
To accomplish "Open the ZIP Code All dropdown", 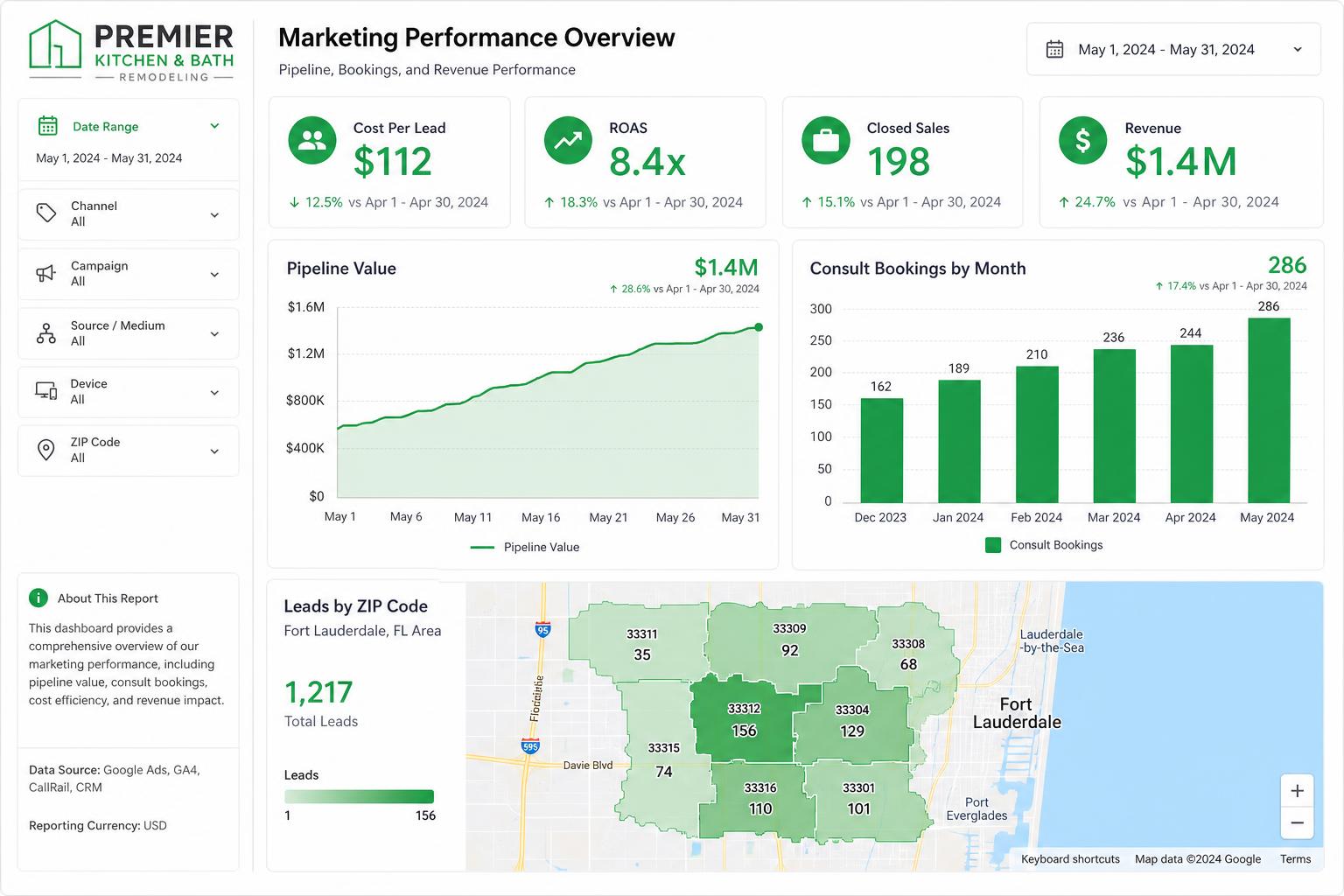I will (x=129, y=451).
